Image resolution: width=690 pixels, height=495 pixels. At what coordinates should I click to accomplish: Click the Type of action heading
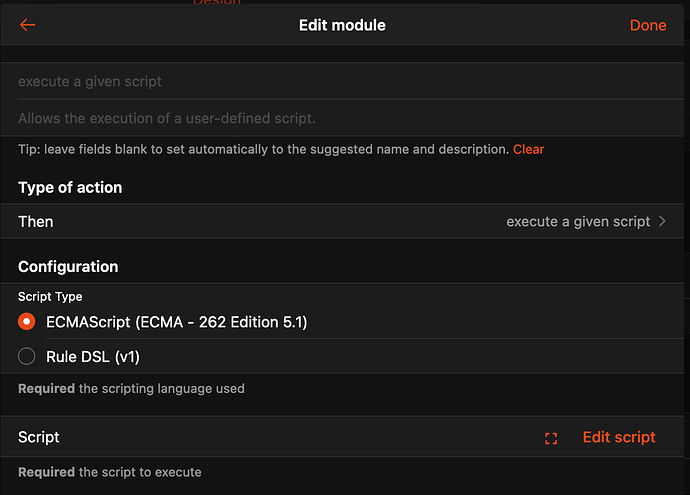coord(70,187)
